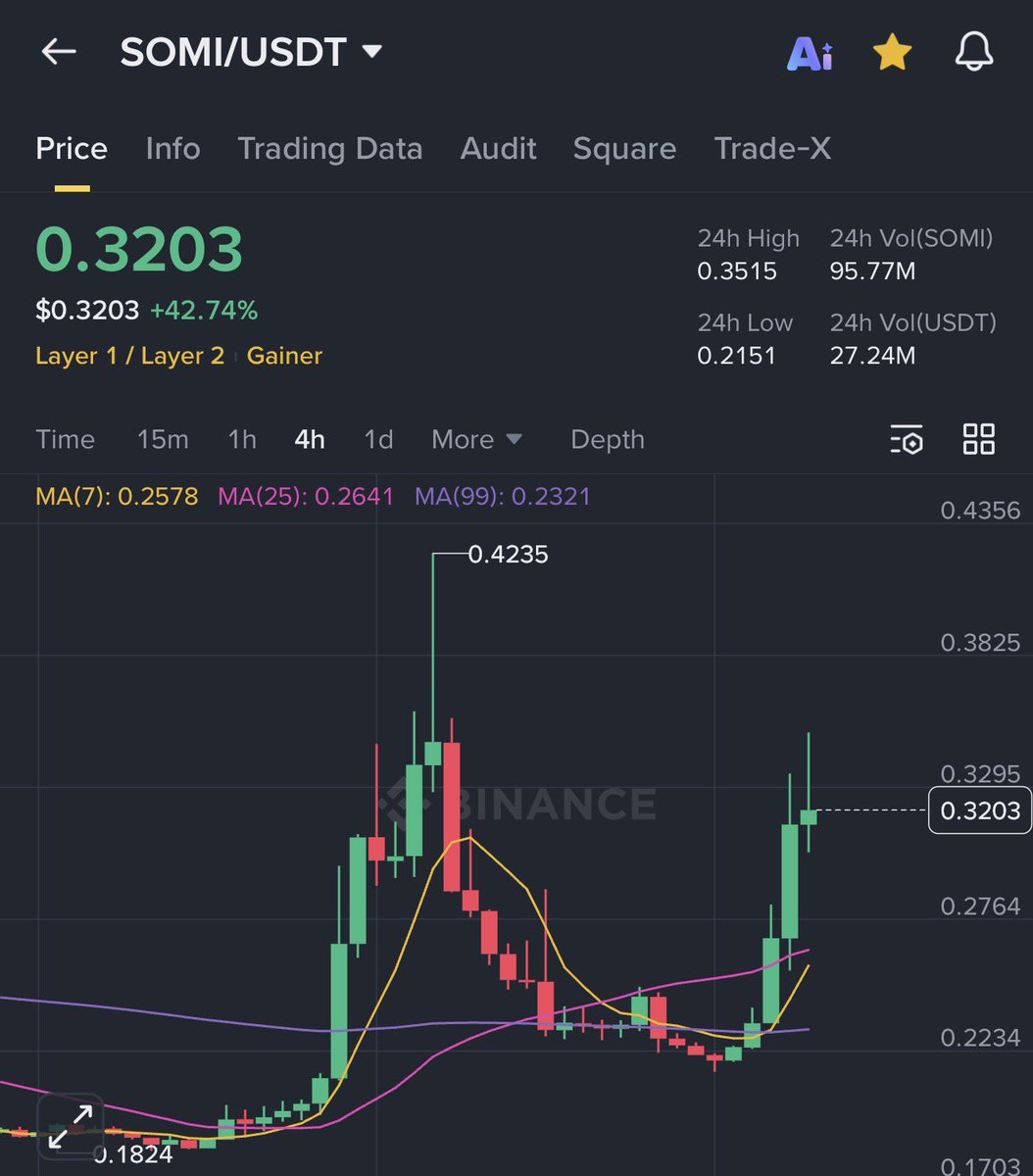
Task: Tap the 0.2234 price axis label
Action: (x=980, y=1038)
